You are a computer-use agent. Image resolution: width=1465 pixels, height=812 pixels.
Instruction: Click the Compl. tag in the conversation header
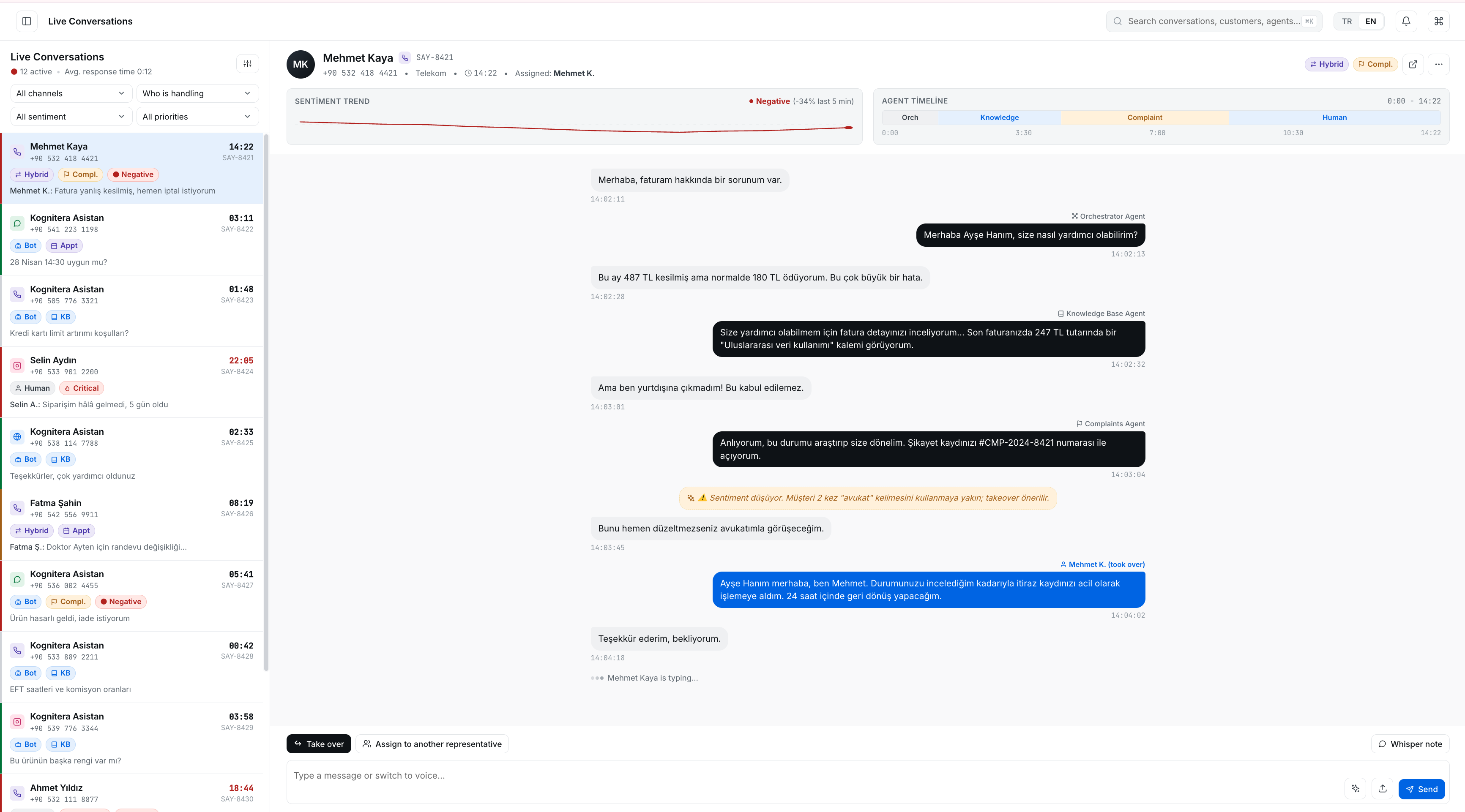pyautogui.click(x=1375, y=64)
